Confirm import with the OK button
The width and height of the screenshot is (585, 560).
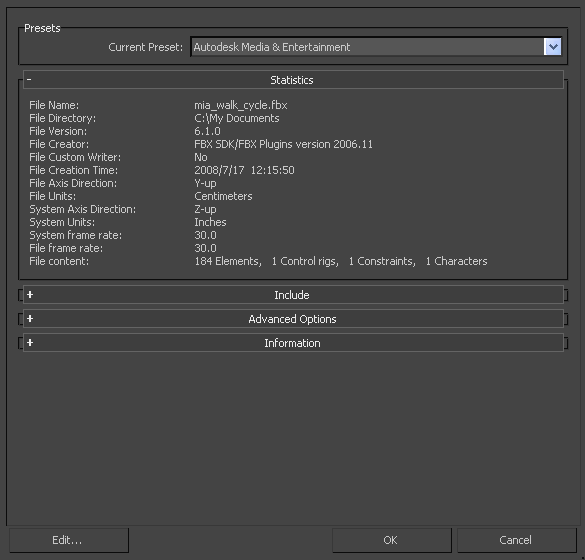[392, 540]
